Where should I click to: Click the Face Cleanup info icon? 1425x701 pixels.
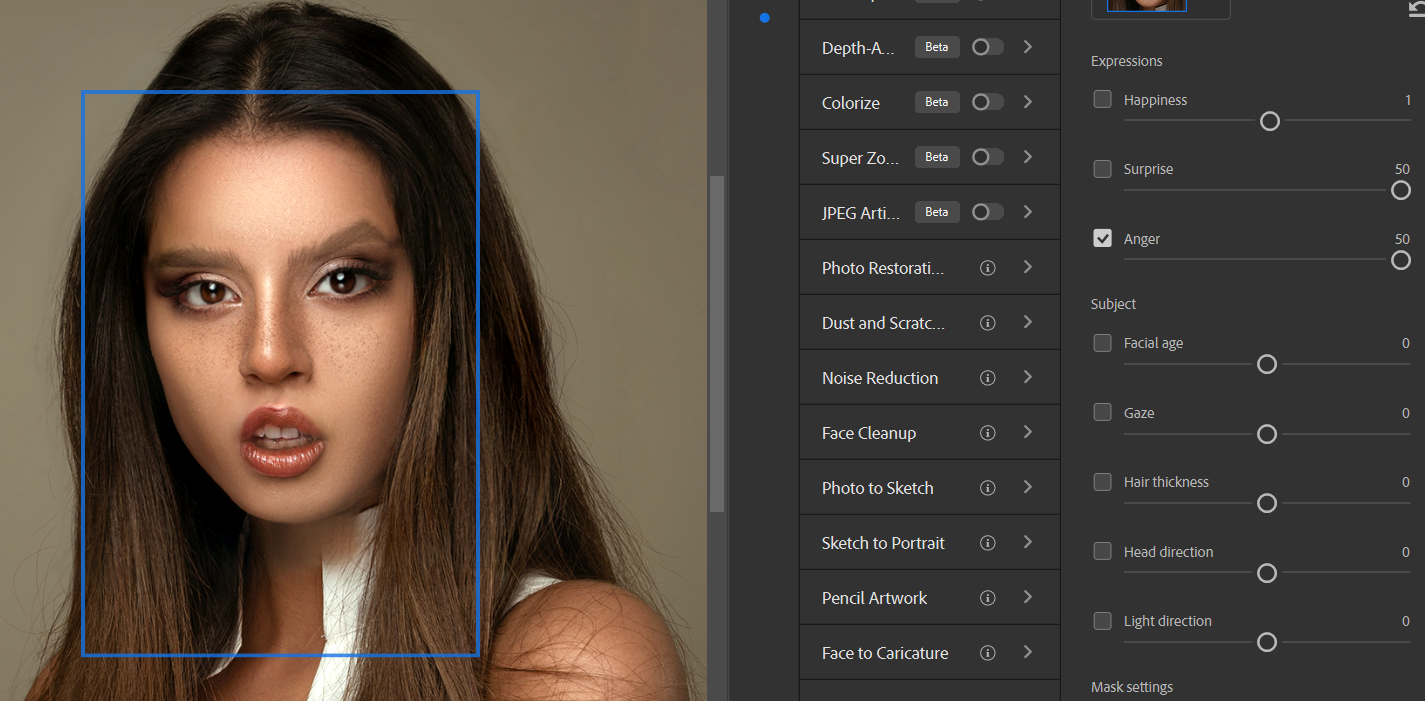(x=988, y=433)
